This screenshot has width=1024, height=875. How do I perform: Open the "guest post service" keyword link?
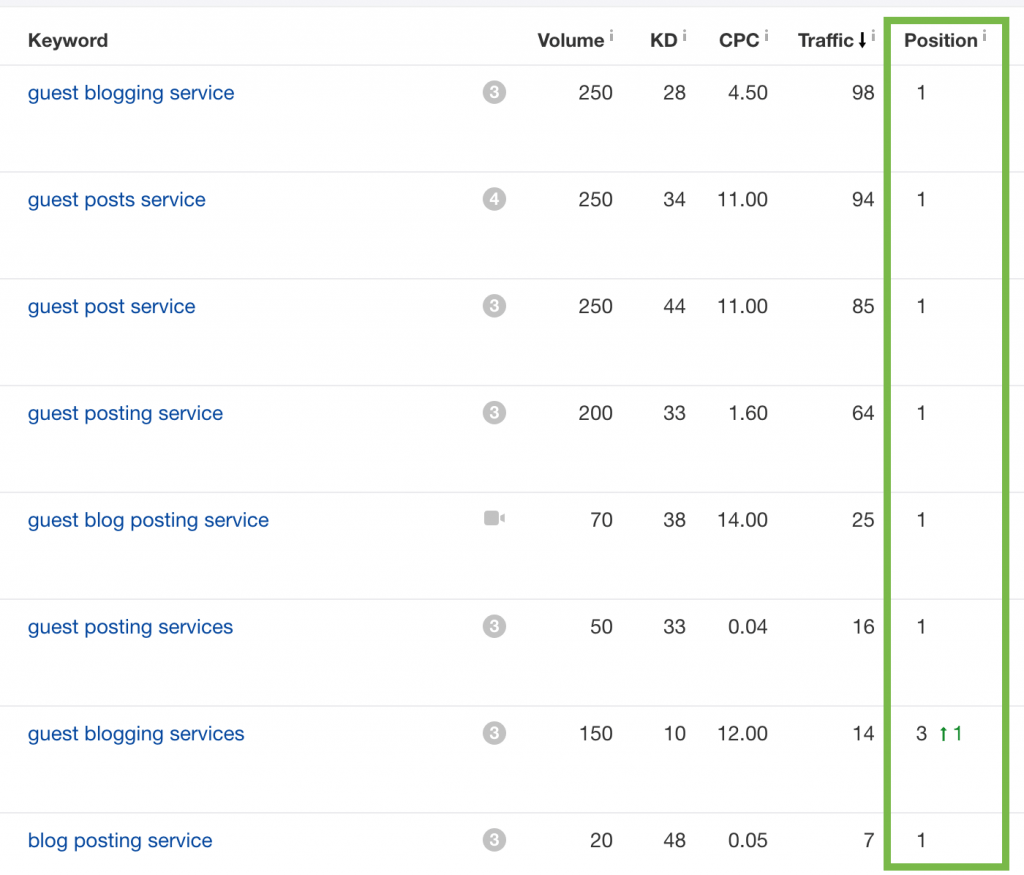pos(111,307)
